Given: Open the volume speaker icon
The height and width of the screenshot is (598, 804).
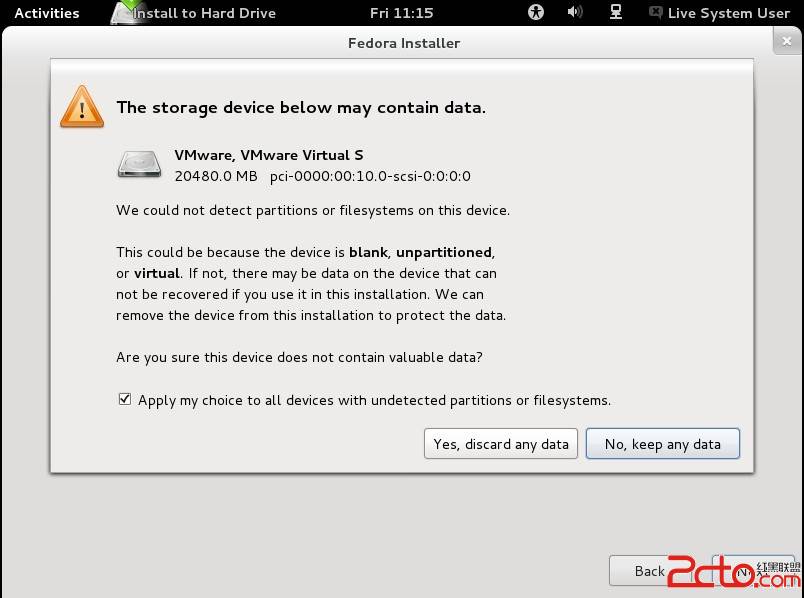Looking at the screenshot, I should pyautogui.click(x=575, y=12).
